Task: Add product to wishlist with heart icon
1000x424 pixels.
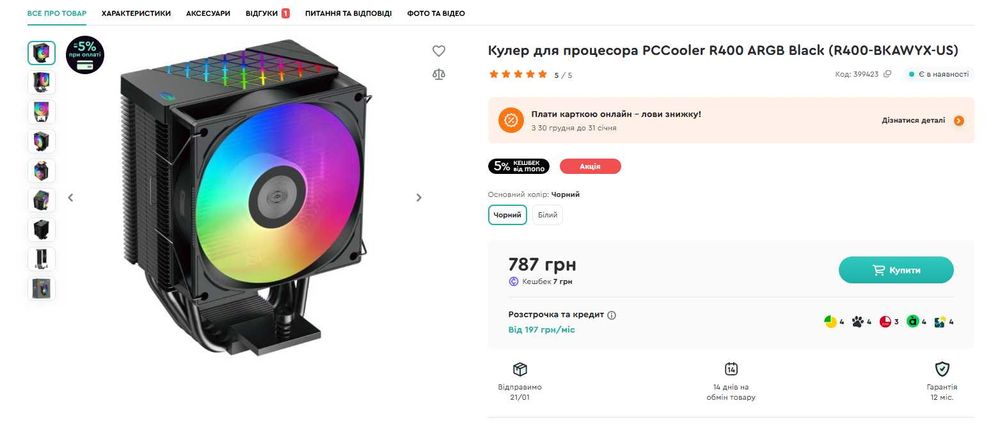Action: click(x=438, y=51)
